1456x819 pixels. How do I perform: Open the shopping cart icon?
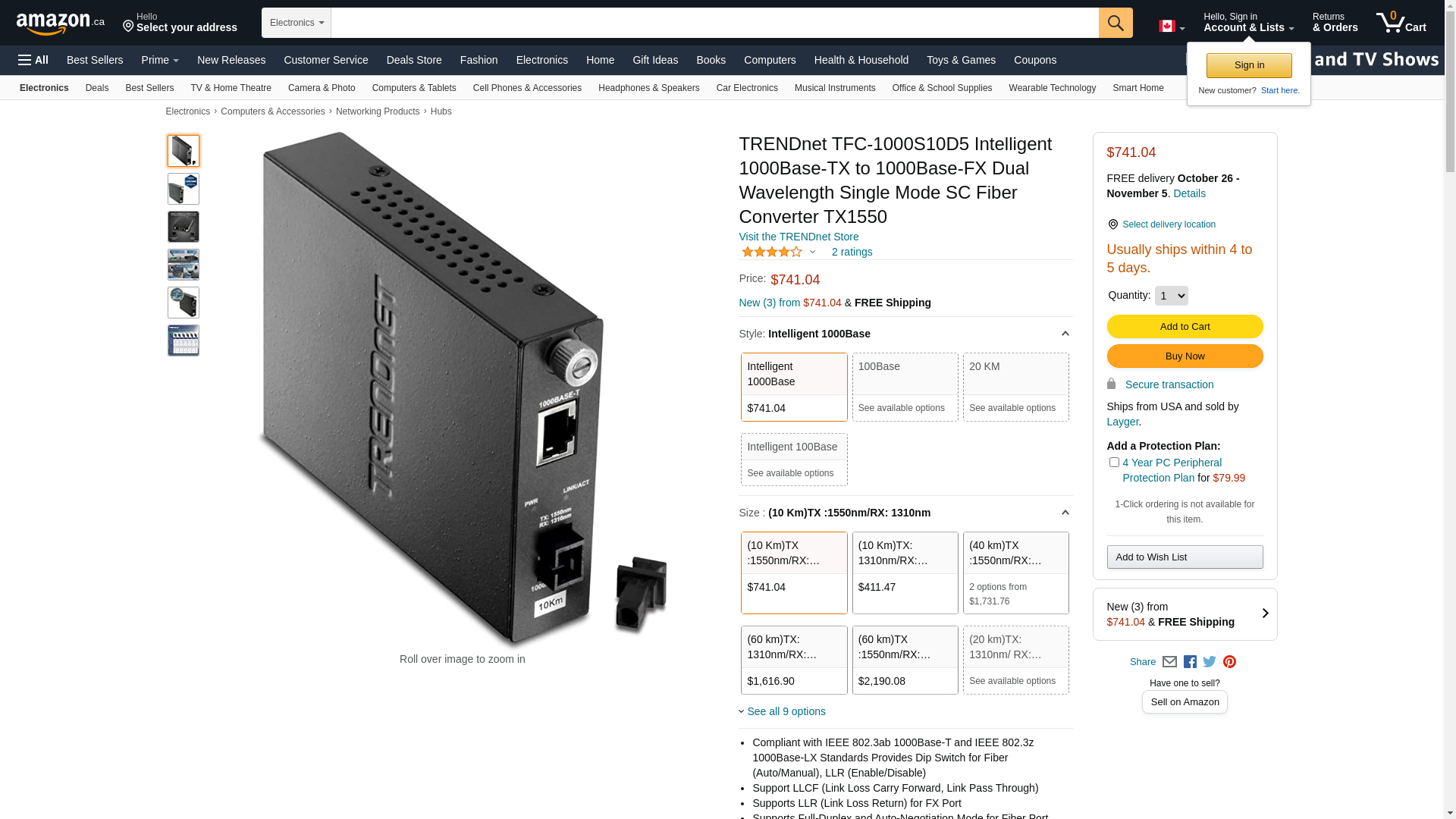click(x=1401, y=23)
